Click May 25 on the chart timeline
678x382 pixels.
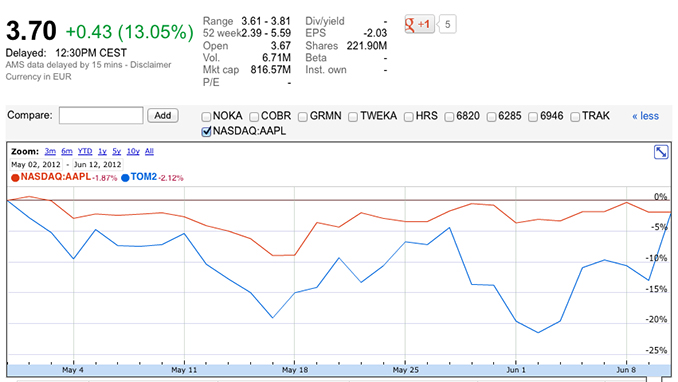tap(406, 370)
